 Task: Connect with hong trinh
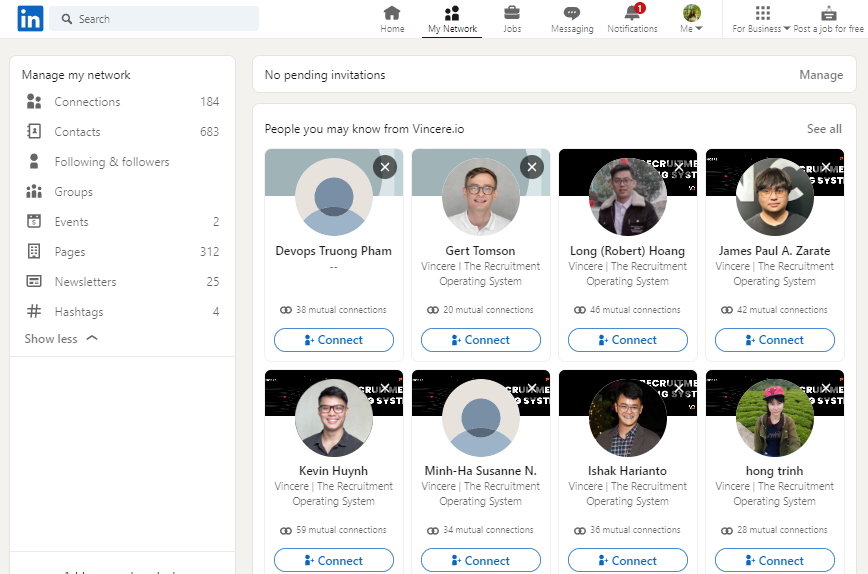[x=774, y=560]
